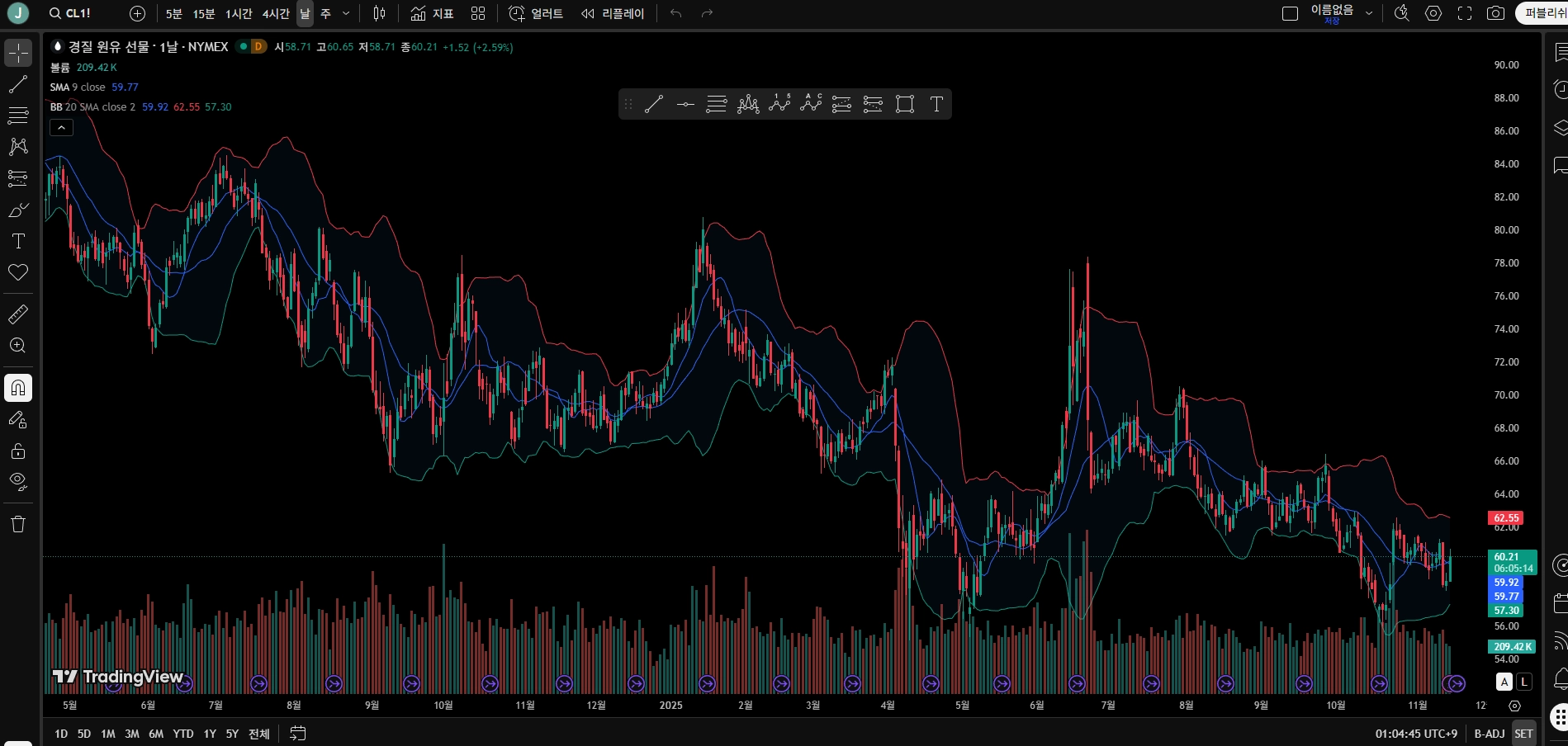Open the indicator templates menu
The image size is (1568, 746).
[x=478, y=13]
